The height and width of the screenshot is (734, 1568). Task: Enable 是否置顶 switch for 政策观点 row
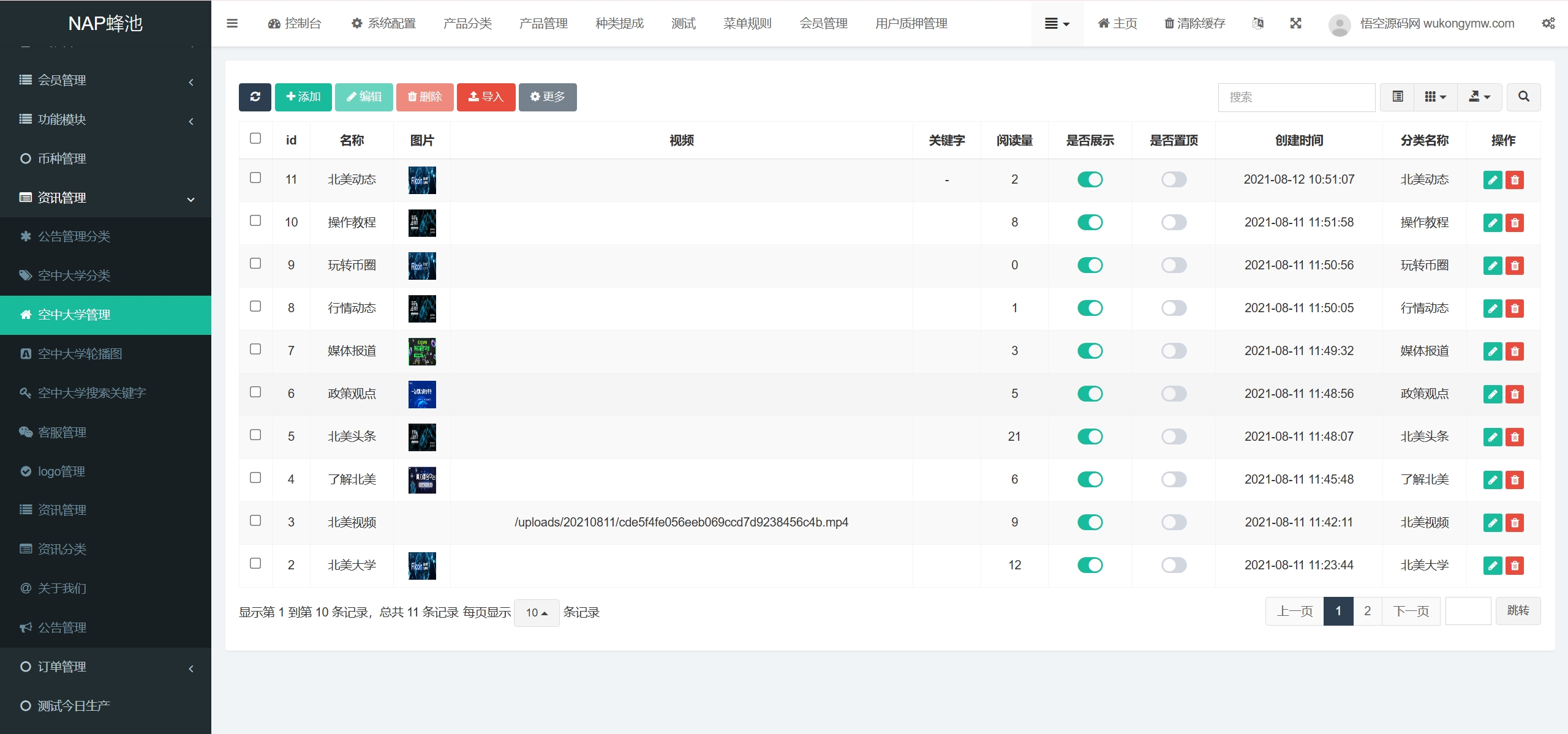[x=1174, y=394]
